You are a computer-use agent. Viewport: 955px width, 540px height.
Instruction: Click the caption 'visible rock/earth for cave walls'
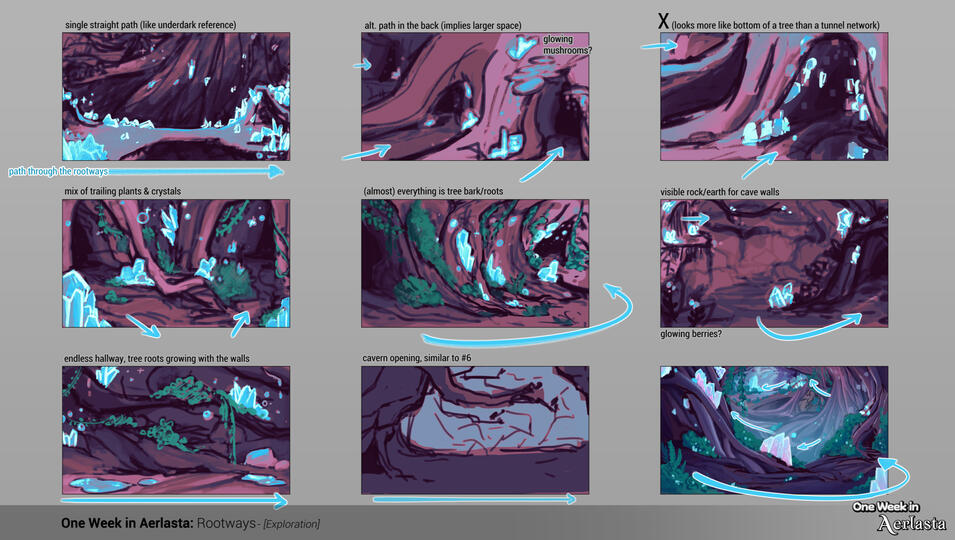[x=719, y=192]
